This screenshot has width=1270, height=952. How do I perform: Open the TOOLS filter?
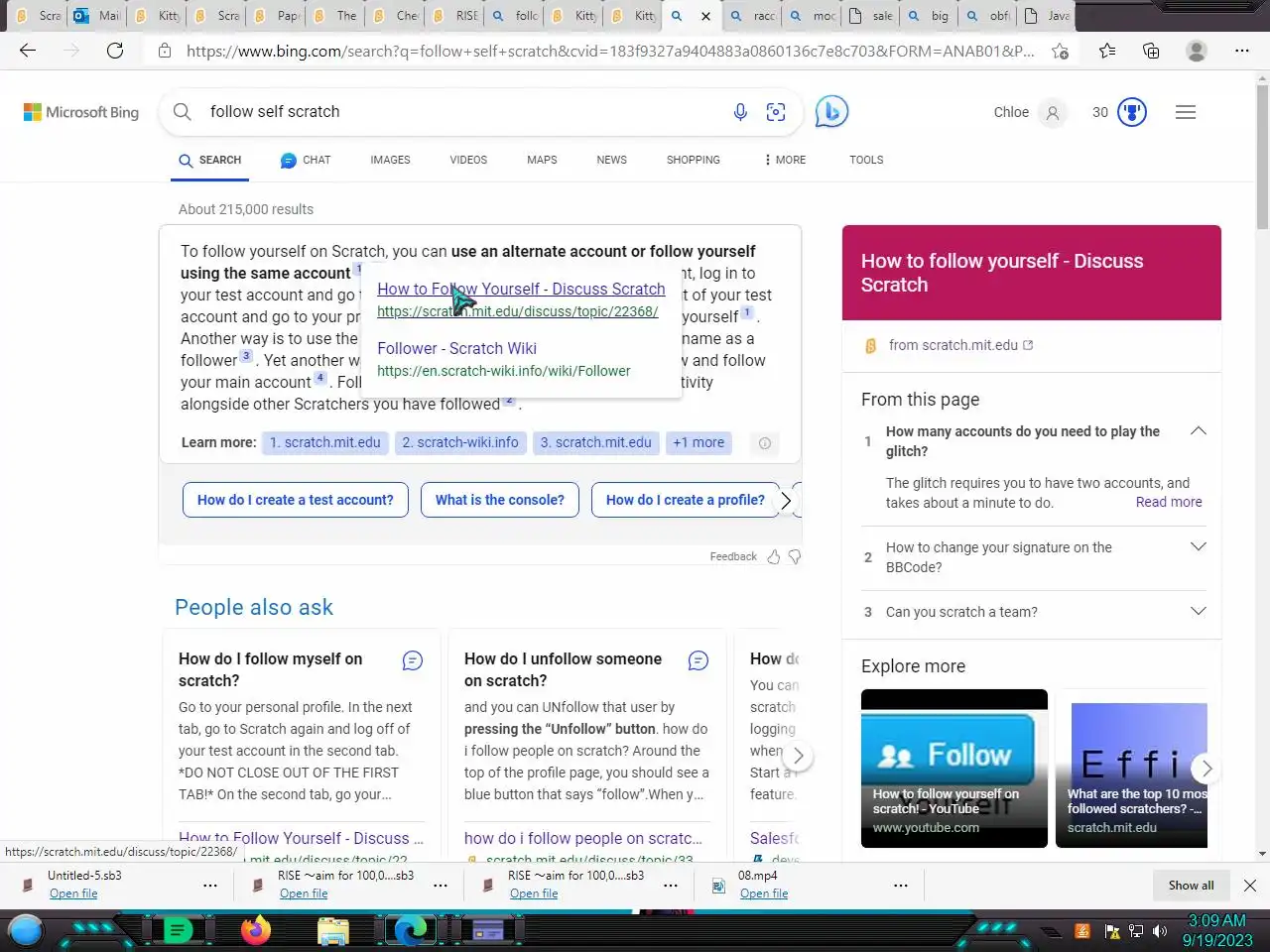pos(866,160)
